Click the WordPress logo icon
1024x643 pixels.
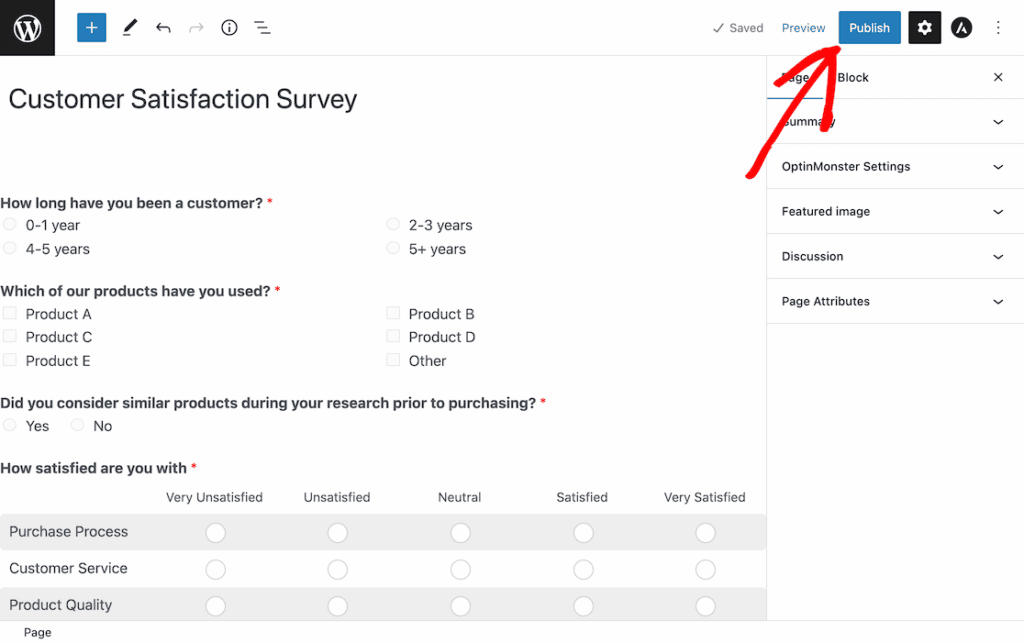coord(27,27)
